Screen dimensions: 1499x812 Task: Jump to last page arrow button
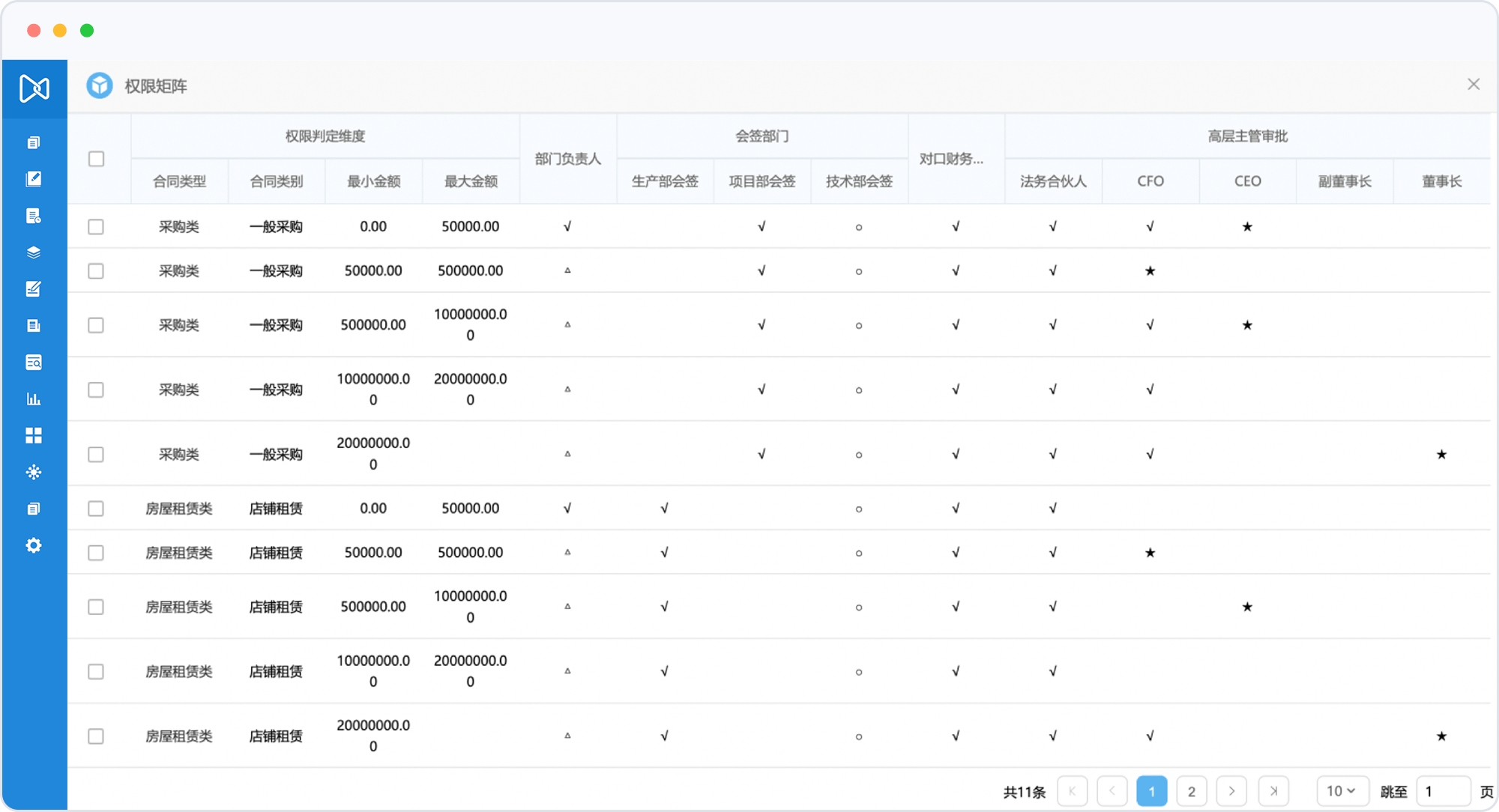pos(1273,791)
